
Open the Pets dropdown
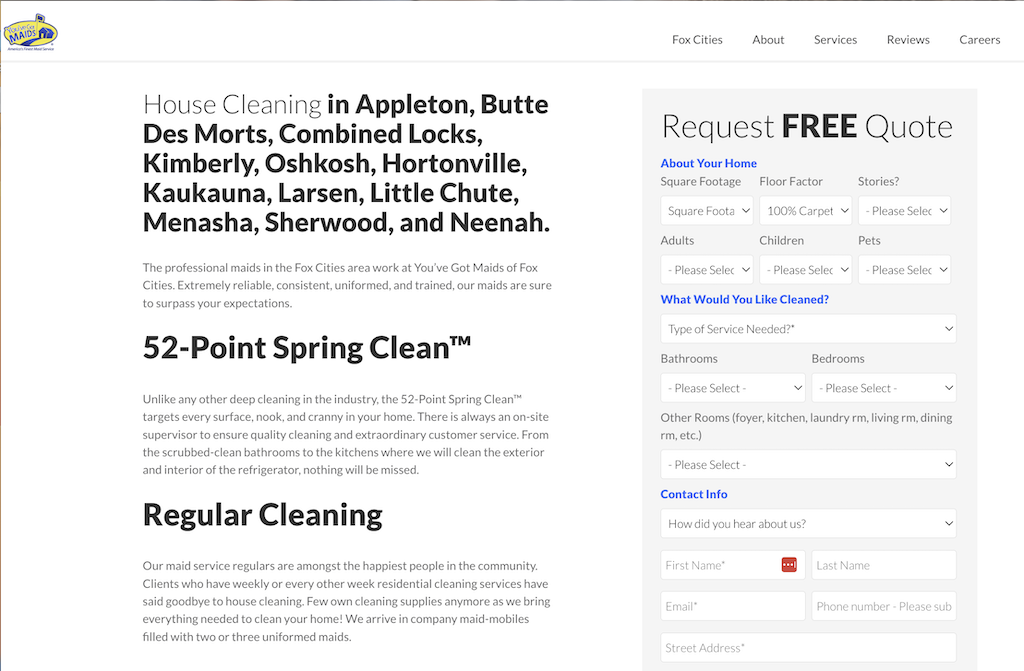tap(904, 269)
